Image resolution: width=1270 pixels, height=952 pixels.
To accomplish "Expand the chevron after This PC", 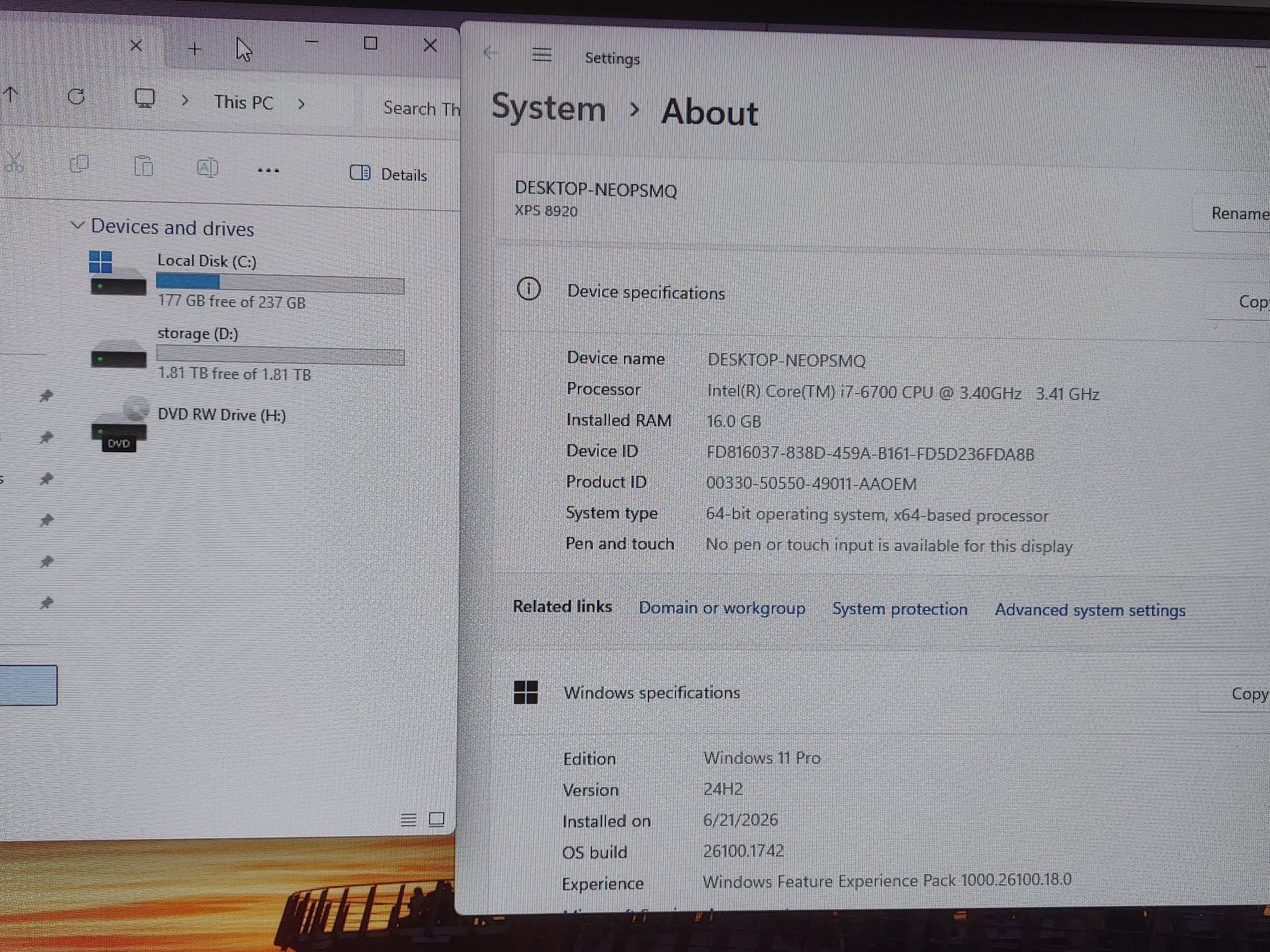I will pyautogui.click(x=301, y=104).
